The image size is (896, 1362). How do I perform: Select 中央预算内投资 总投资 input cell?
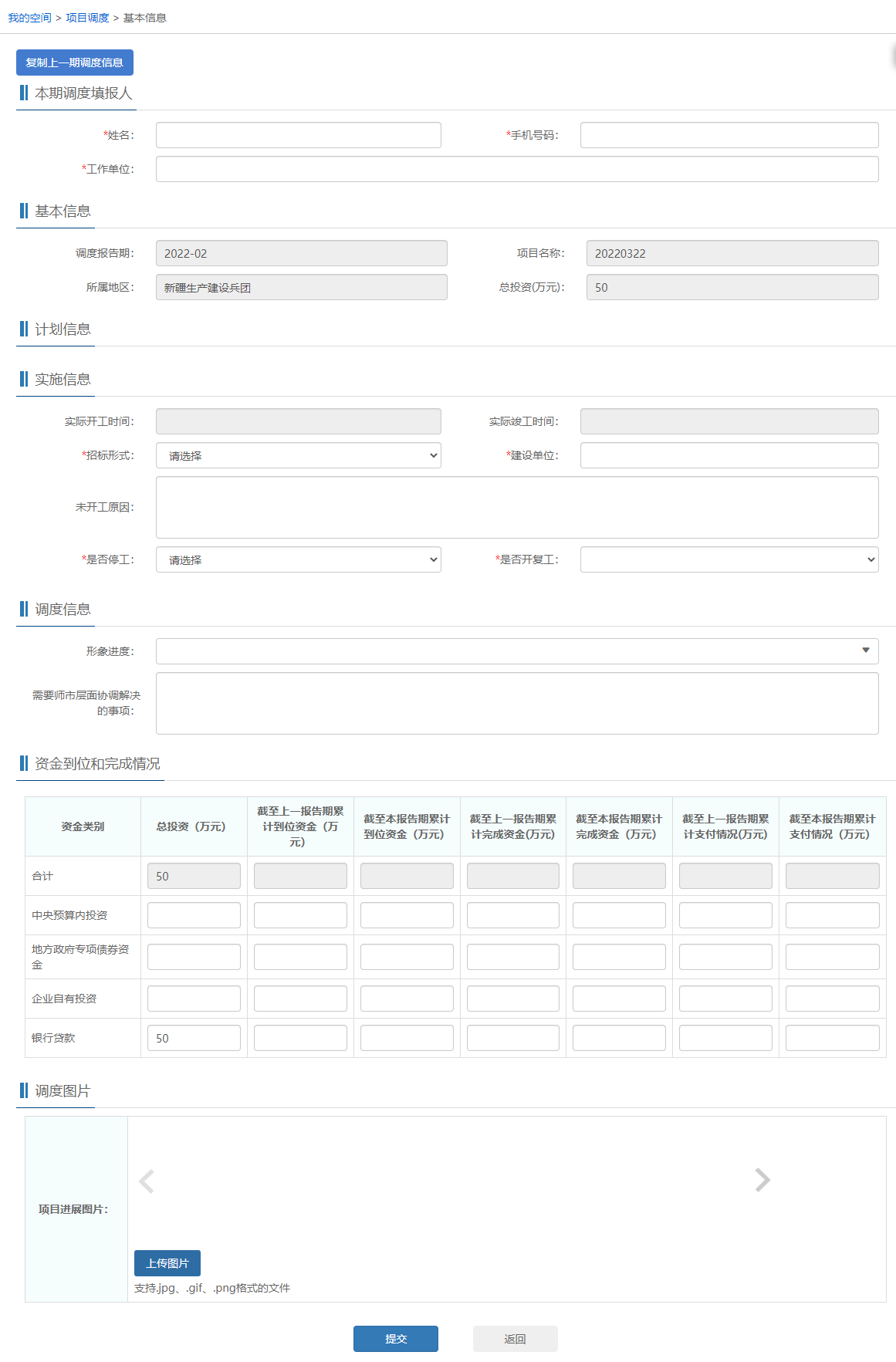point(194,915)
